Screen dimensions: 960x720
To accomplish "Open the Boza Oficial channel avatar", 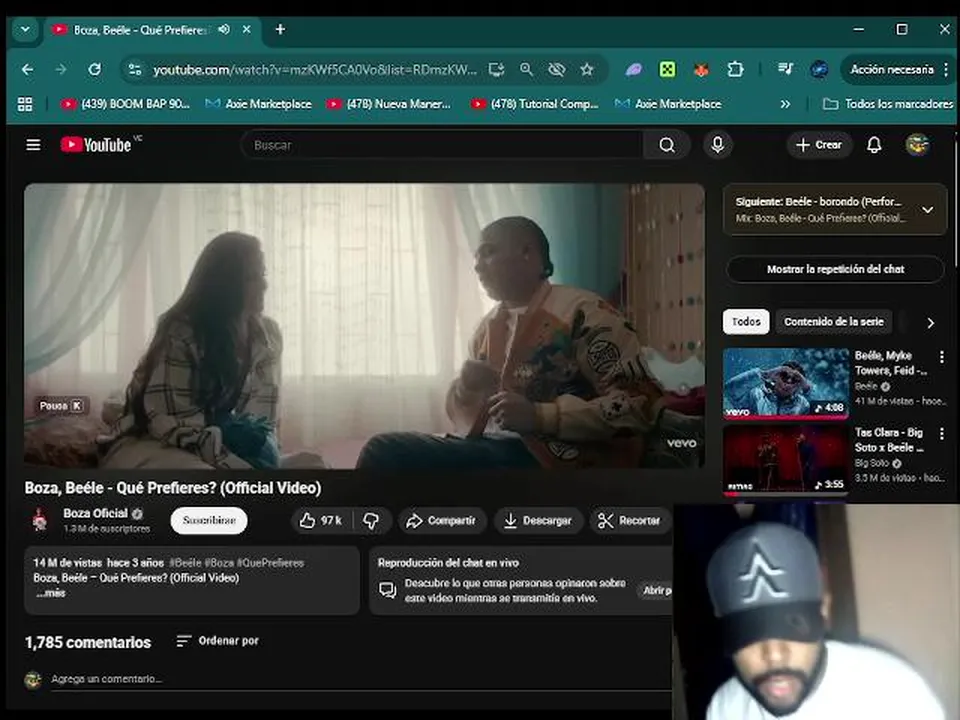I will (40, 520).
